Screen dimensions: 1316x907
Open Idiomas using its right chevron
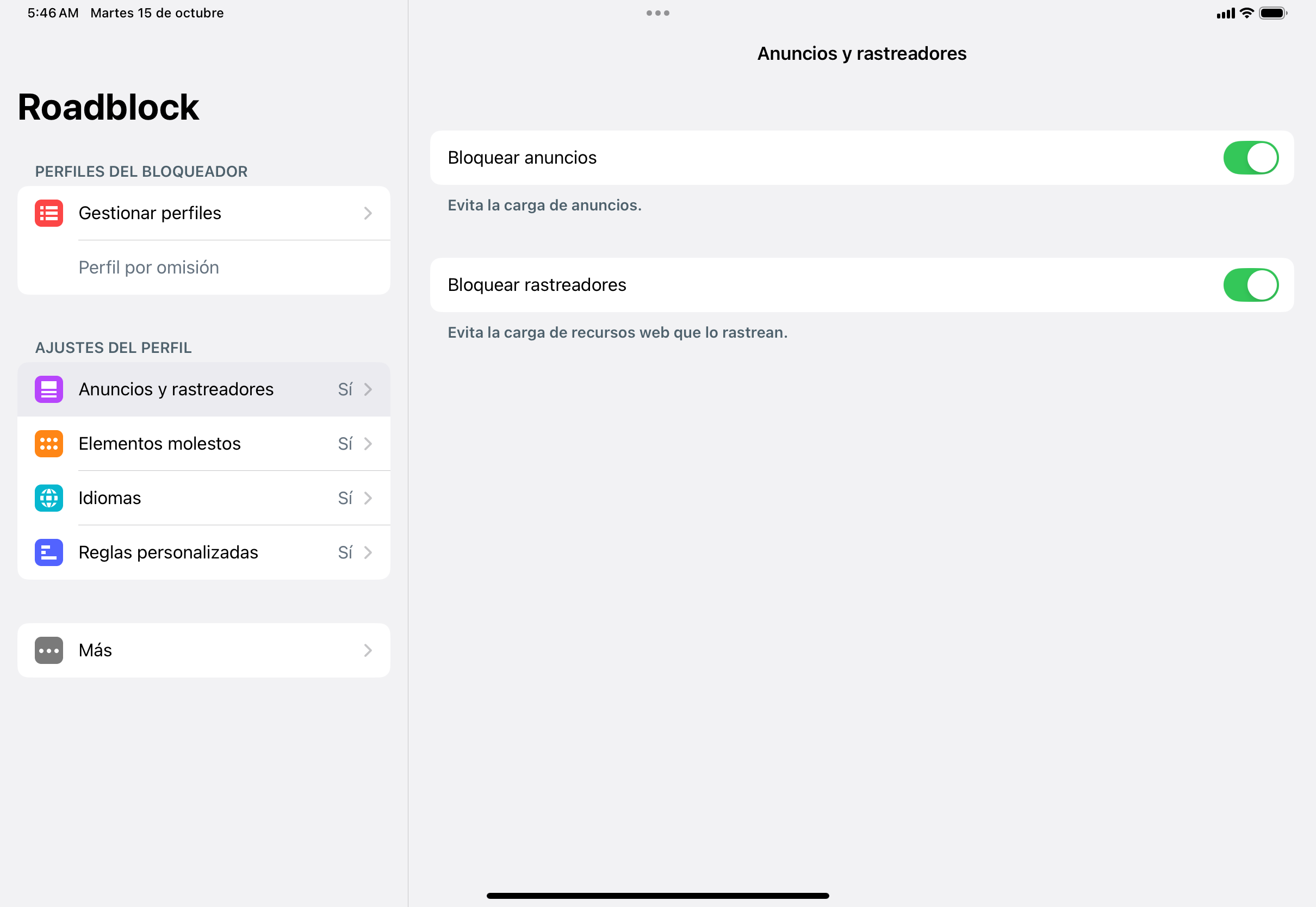[368, 499]
